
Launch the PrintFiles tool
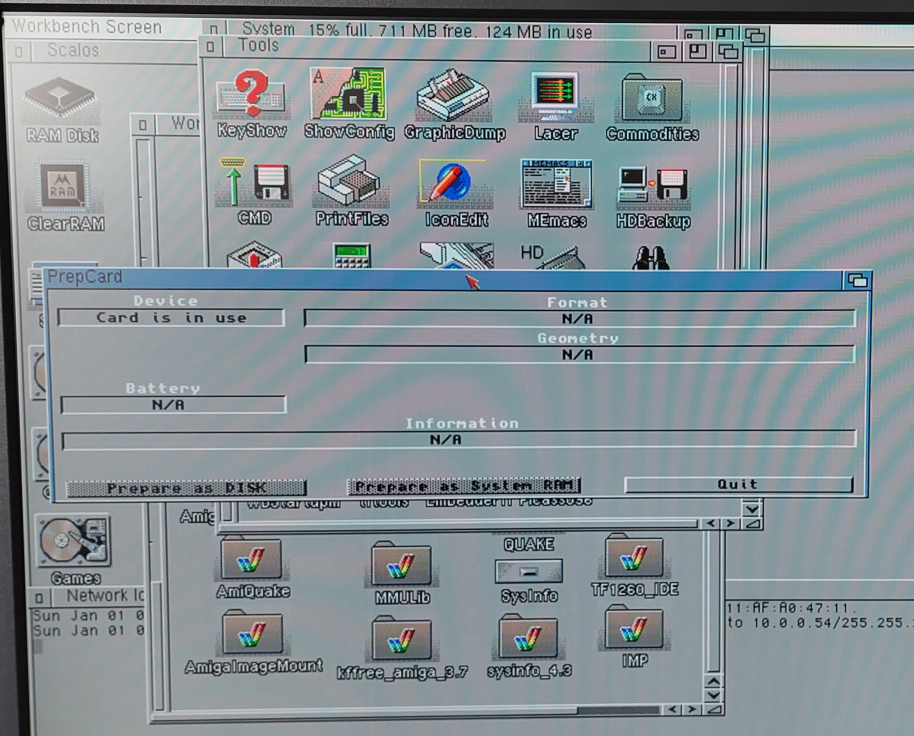coord(351,190)
